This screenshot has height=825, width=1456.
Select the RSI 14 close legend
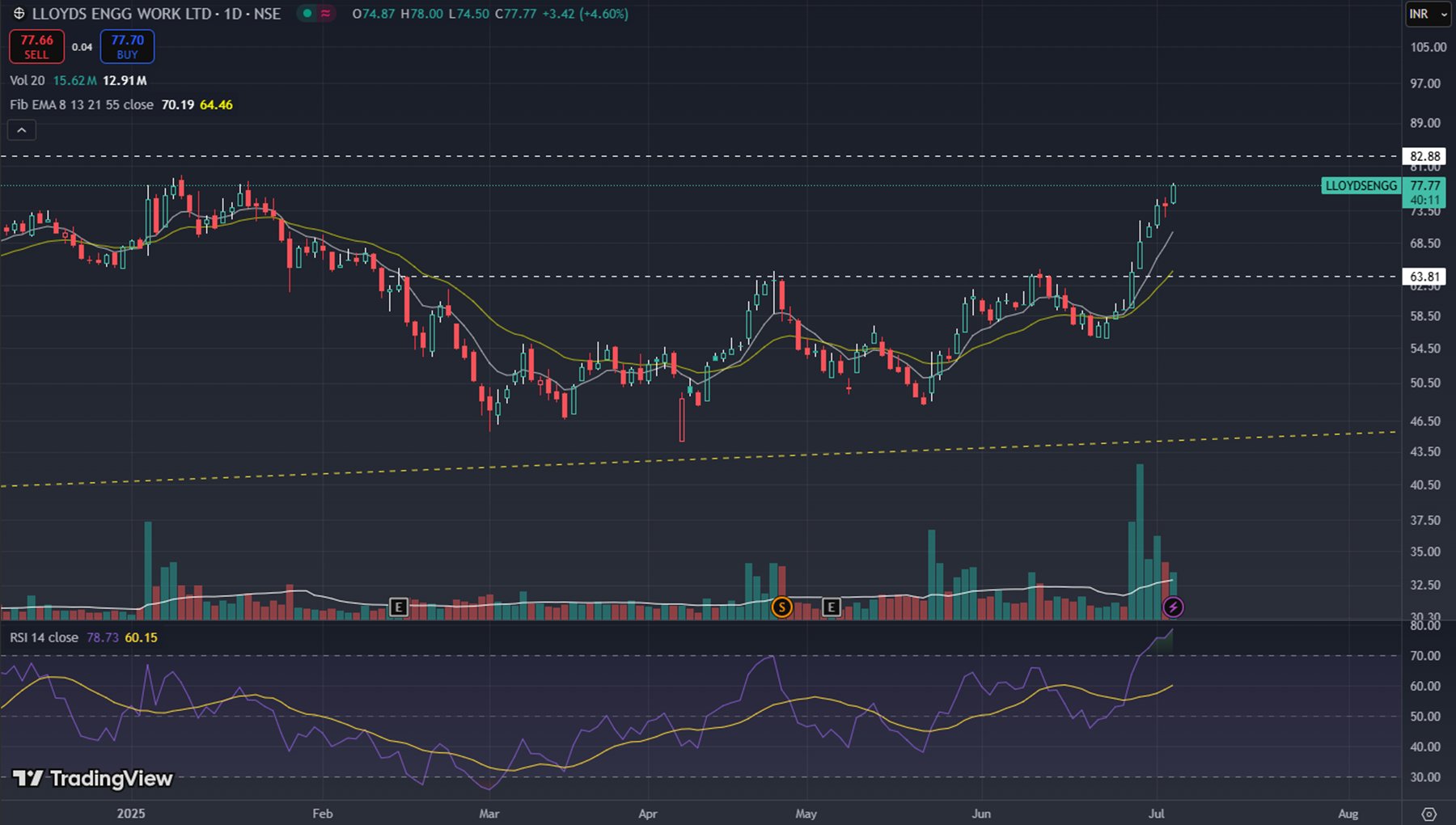pos(44,637)
